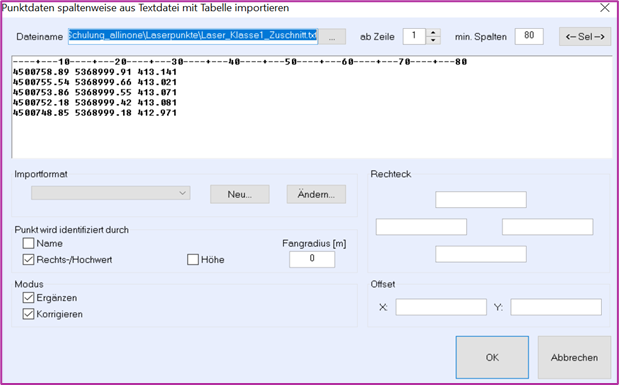Viewport: 619px width, 385px height.
Task: Click into the Fangradius [m] field
Action: point(312,259)
